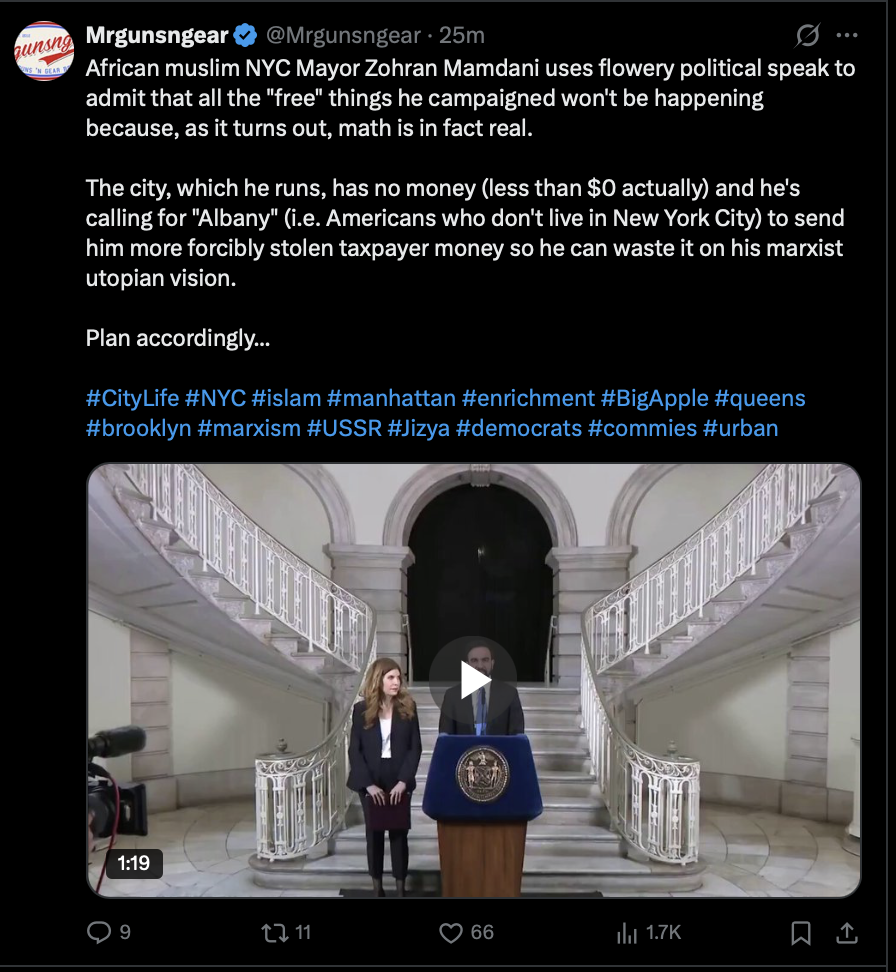This screenshot has height=972, width=896.
Task: Play the embedded video
Action: tap(474, 680)
